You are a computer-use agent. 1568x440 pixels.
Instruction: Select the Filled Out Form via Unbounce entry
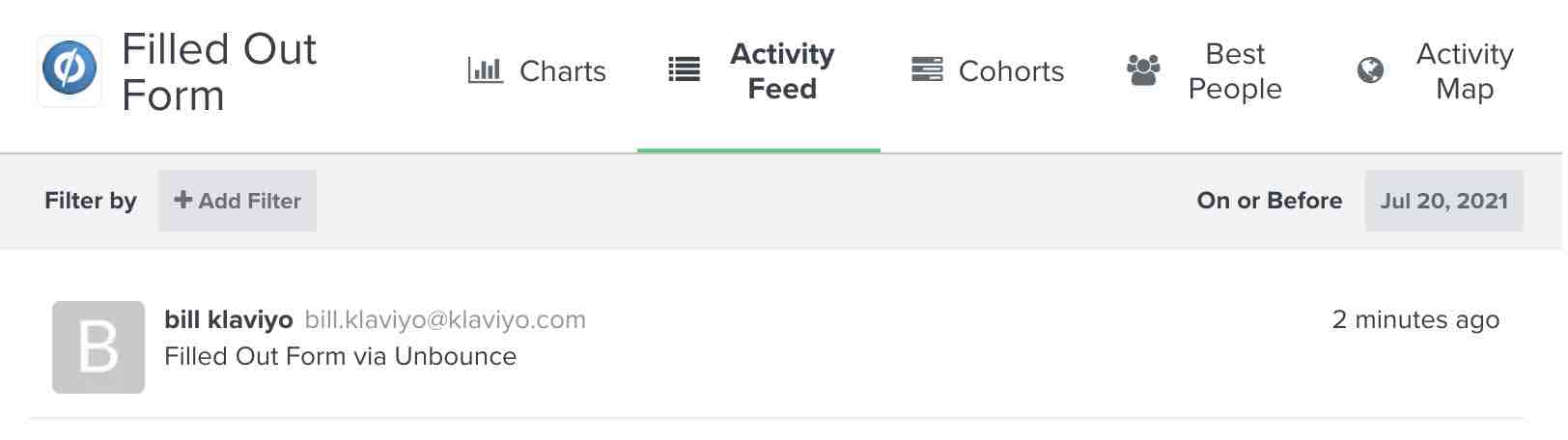[340, 357]
